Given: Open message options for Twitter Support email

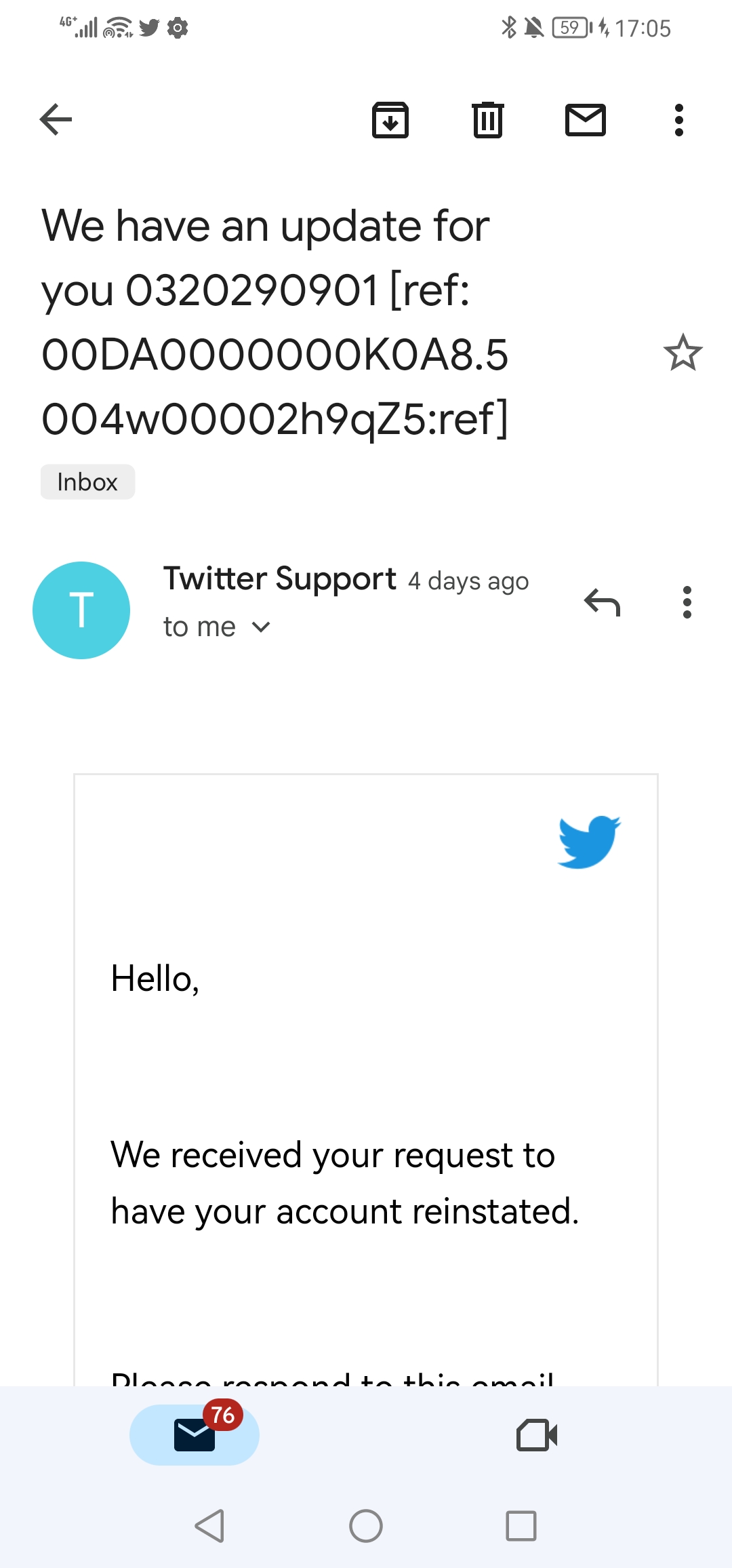Looking at the screenshot, I should 687,602.
